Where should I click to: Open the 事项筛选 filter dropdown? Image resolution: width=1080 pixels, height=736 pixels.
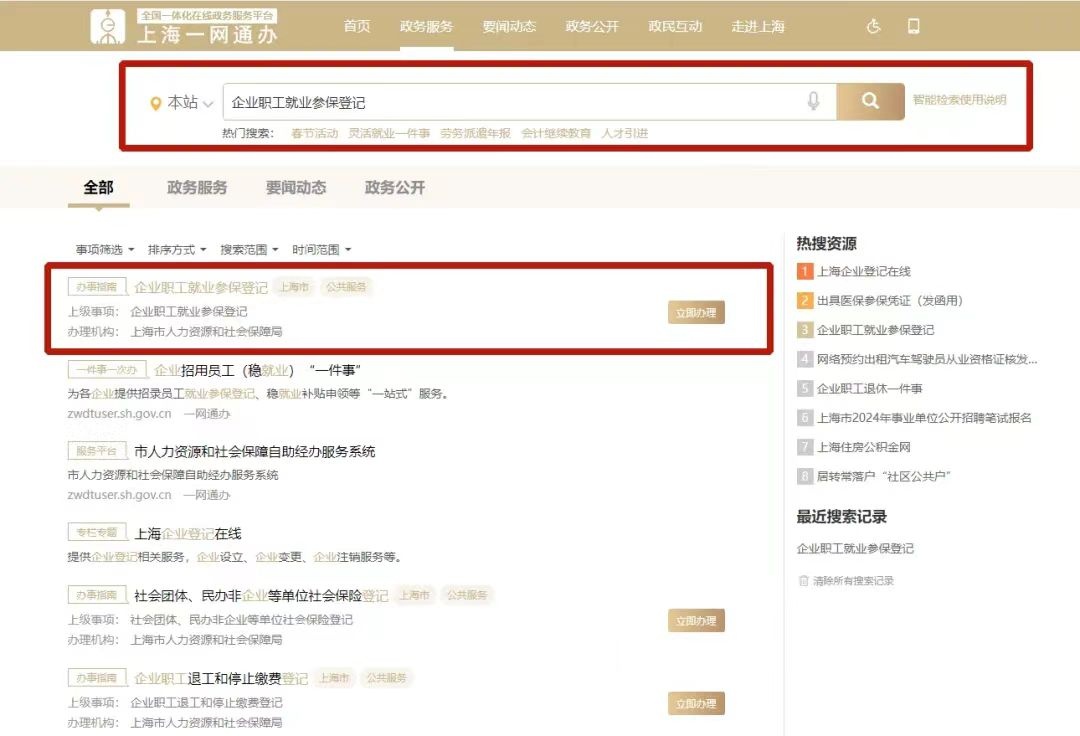[x=104, y=250]
